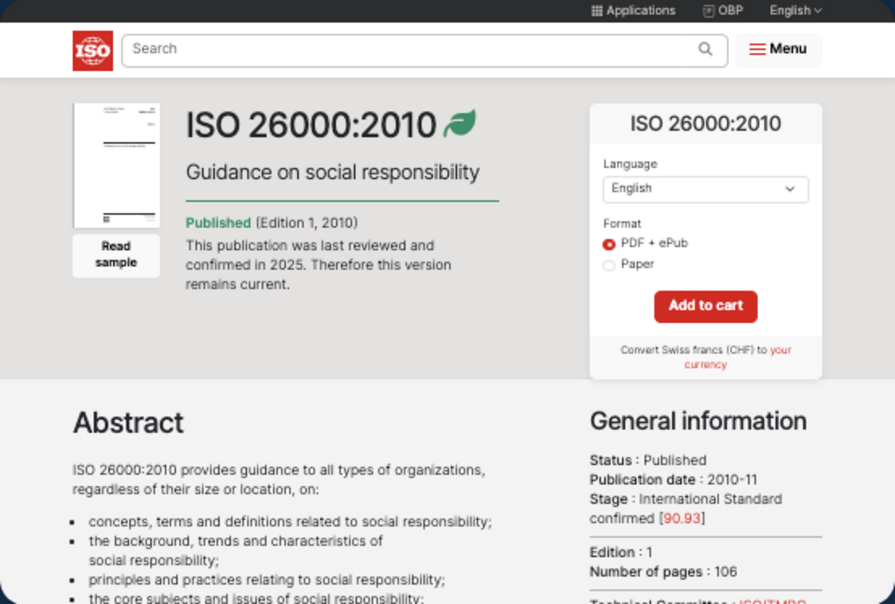Click the ISO 26000:2010 main heading
Screen dimensions: 895x604
311,124
